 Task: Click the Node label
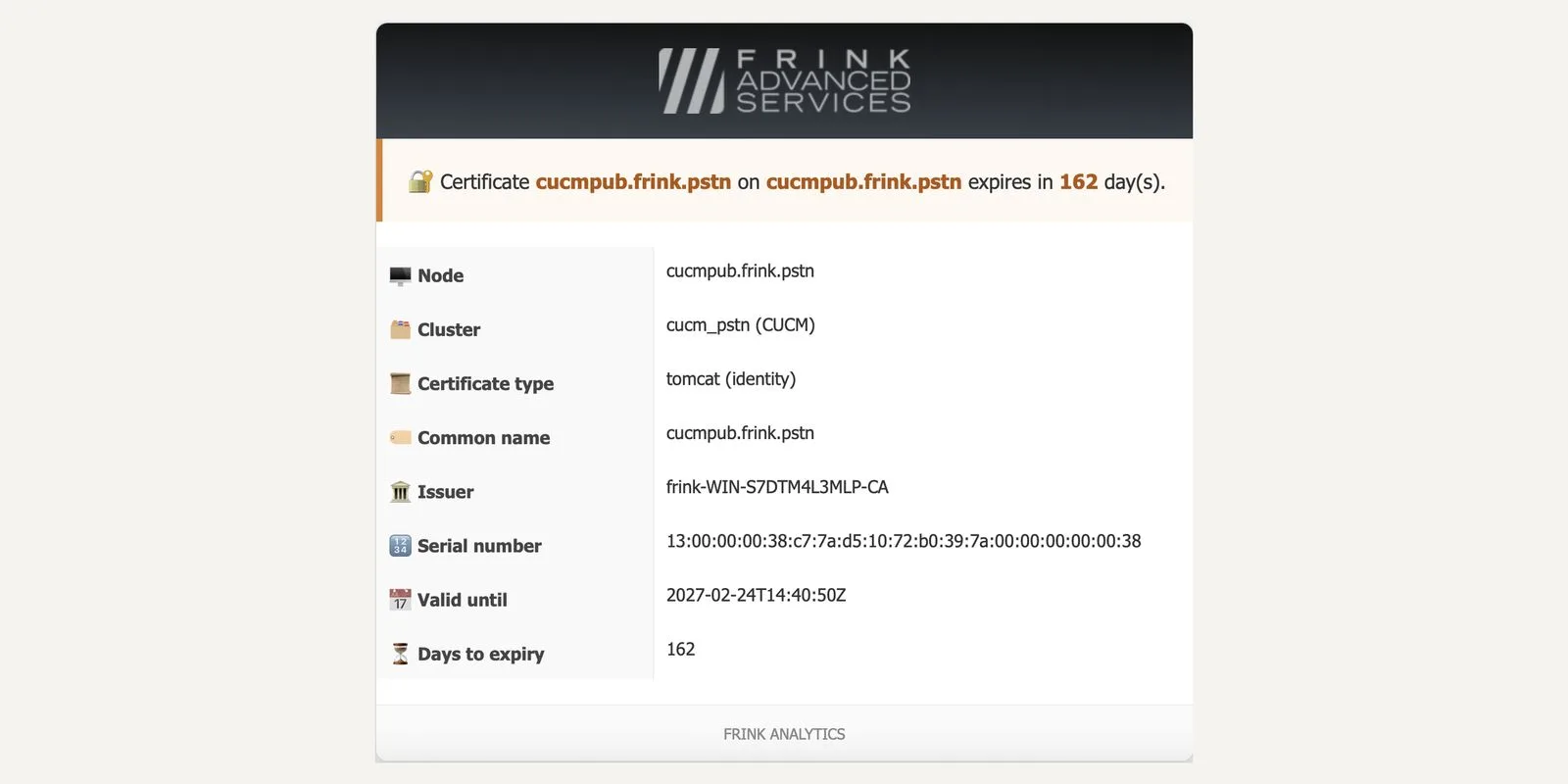coord(440,275)
